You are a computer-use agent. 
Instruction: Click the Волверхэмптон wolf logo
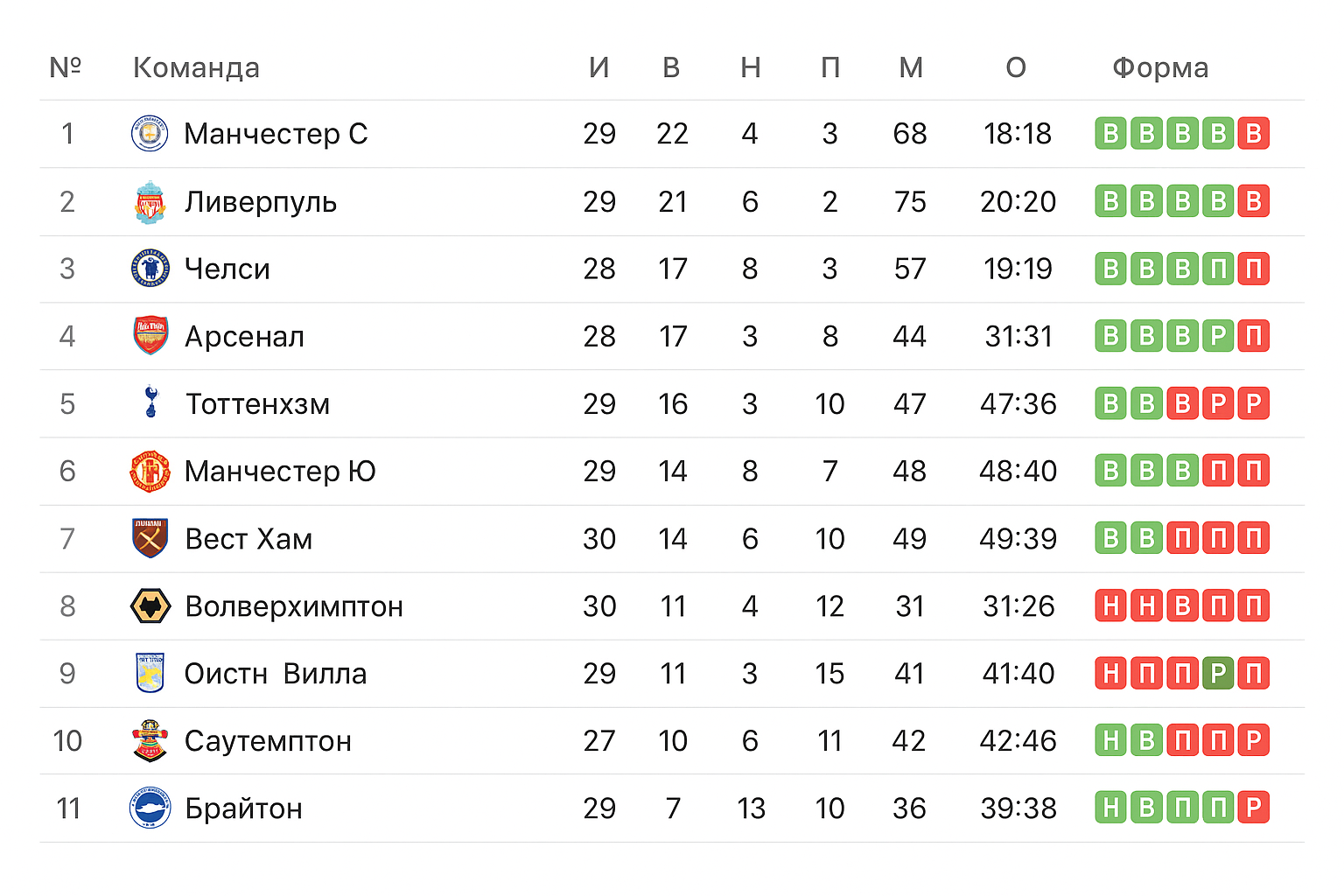(x=150, y=605)
